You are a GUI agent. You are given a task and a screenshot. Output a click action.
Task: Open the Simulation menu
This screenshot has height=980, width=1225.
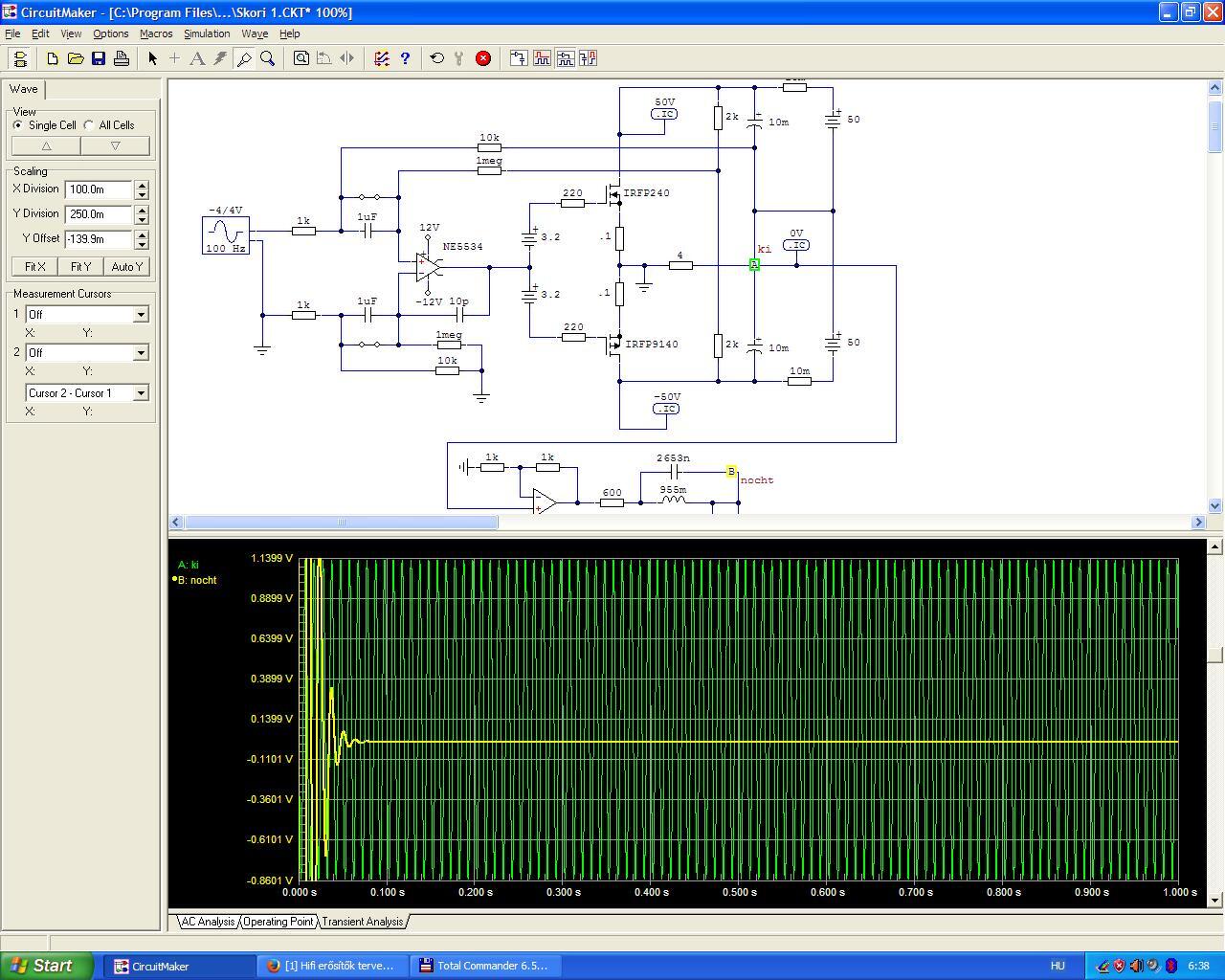(207, 33)
